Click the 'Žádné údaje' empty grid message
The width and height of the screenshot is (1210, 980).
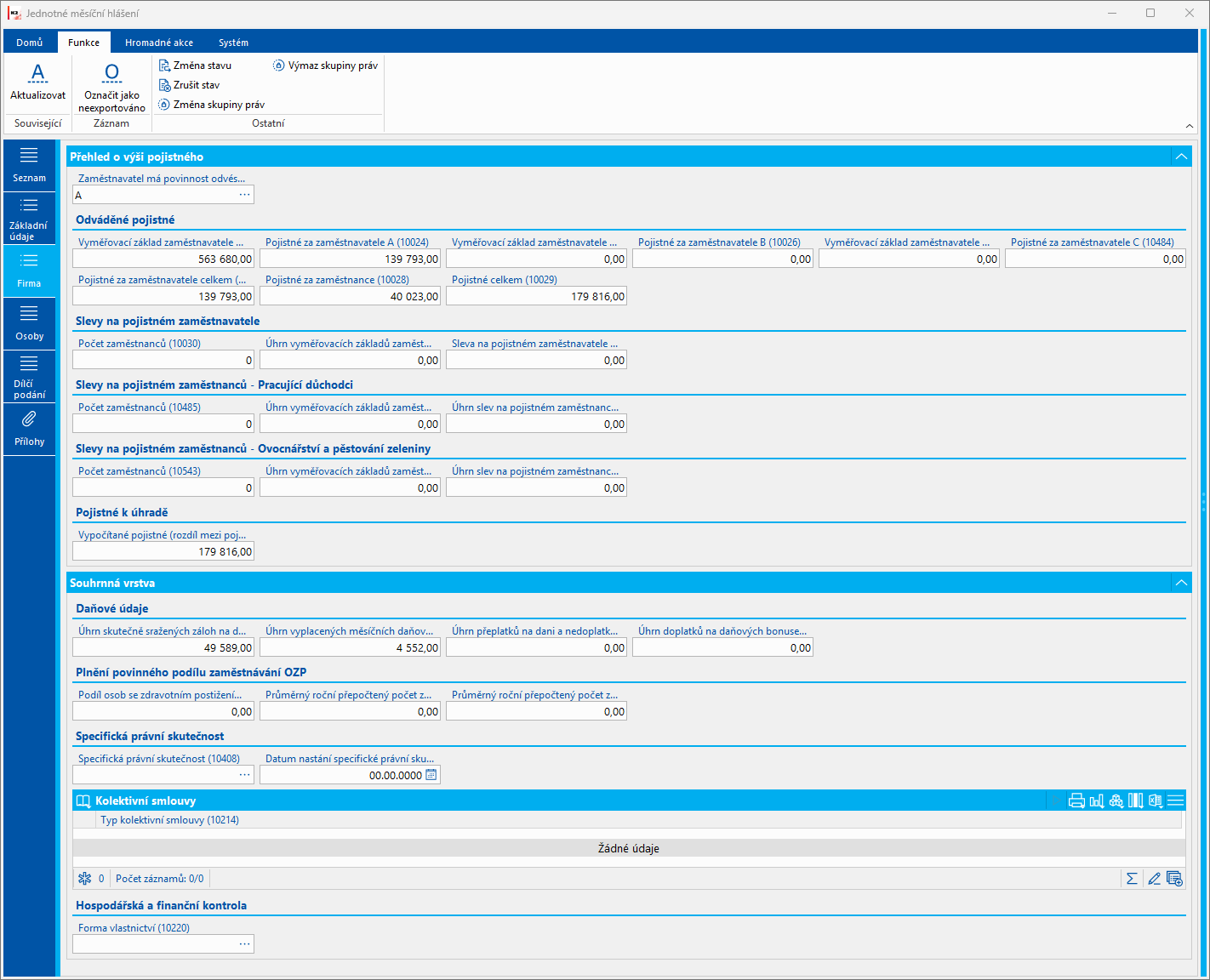pyautogui.click(x=629, y=848)
